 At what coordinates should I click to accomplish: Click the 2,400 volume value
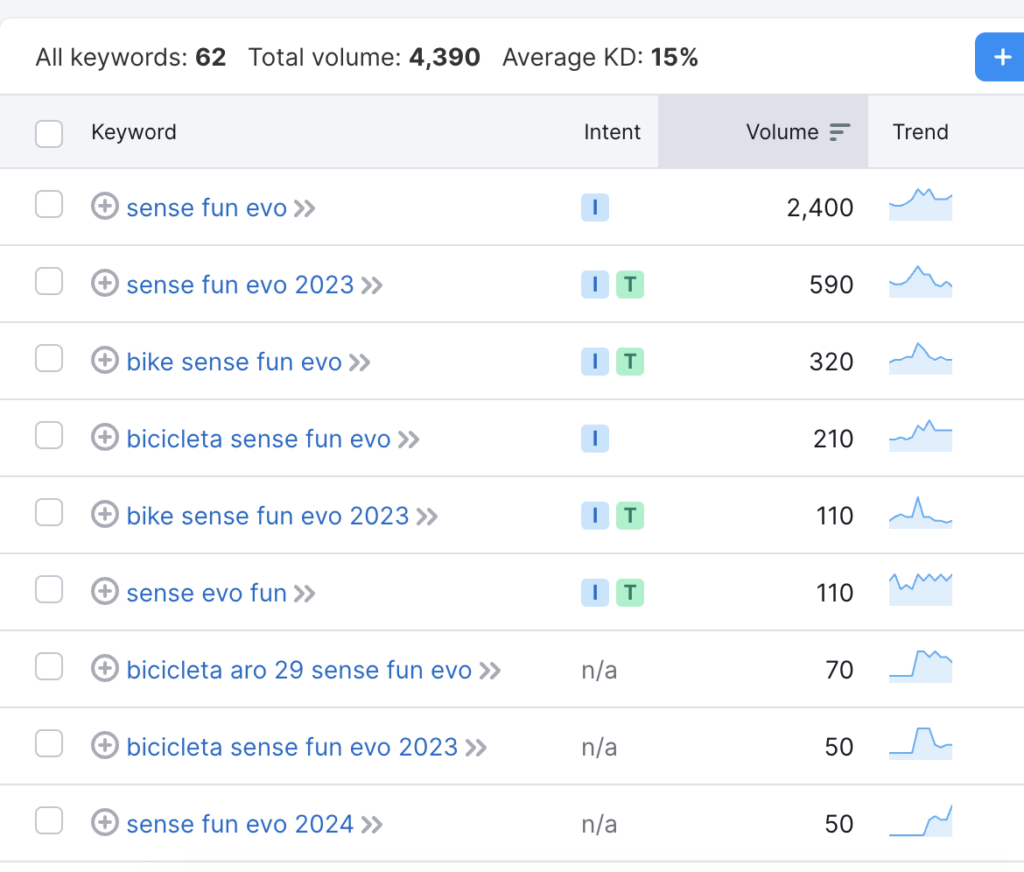820,208
